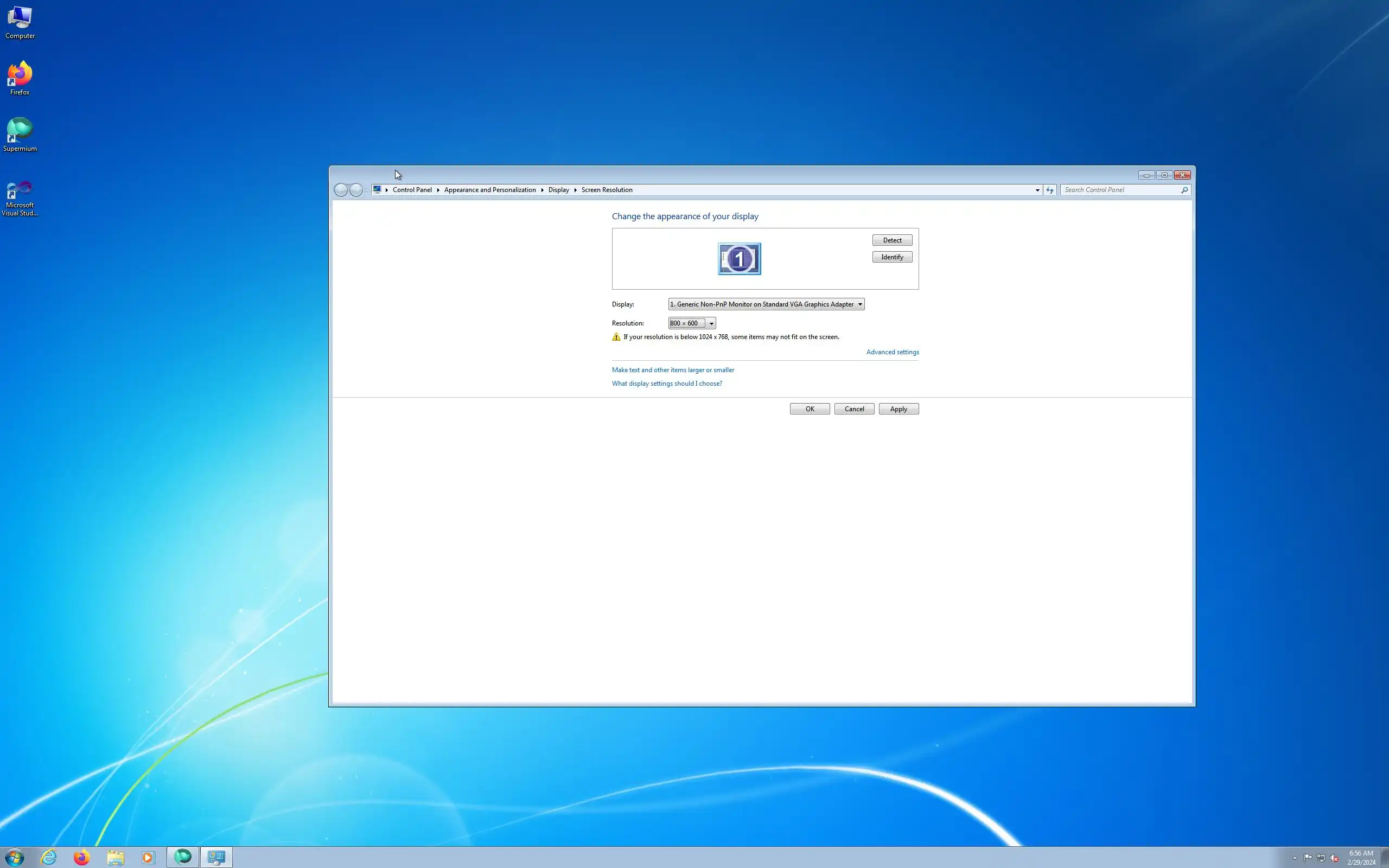The height and width of the screenshot is (868, 1389).
Task: Click the Windows Start orb
Action: point(14,857)
